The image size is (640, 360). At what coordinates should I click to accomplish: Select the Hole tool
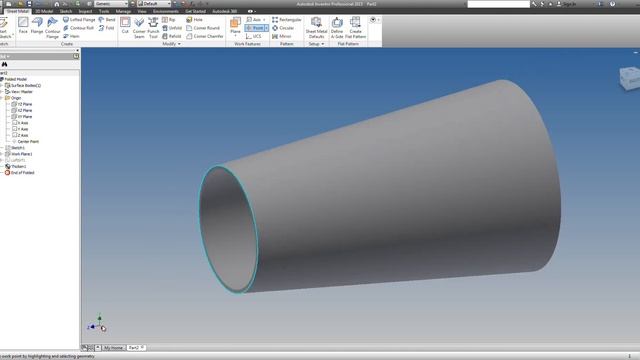[x=194, y=20]
